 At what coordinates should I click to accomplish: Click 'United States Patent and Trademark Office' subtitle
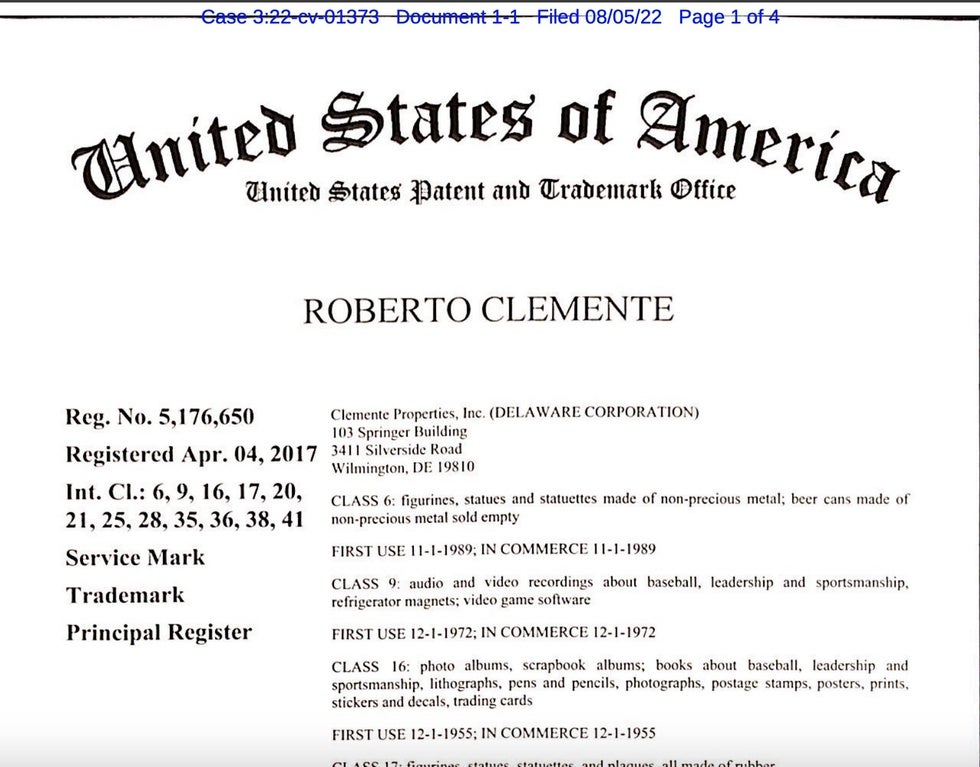(x=491, y=190)
